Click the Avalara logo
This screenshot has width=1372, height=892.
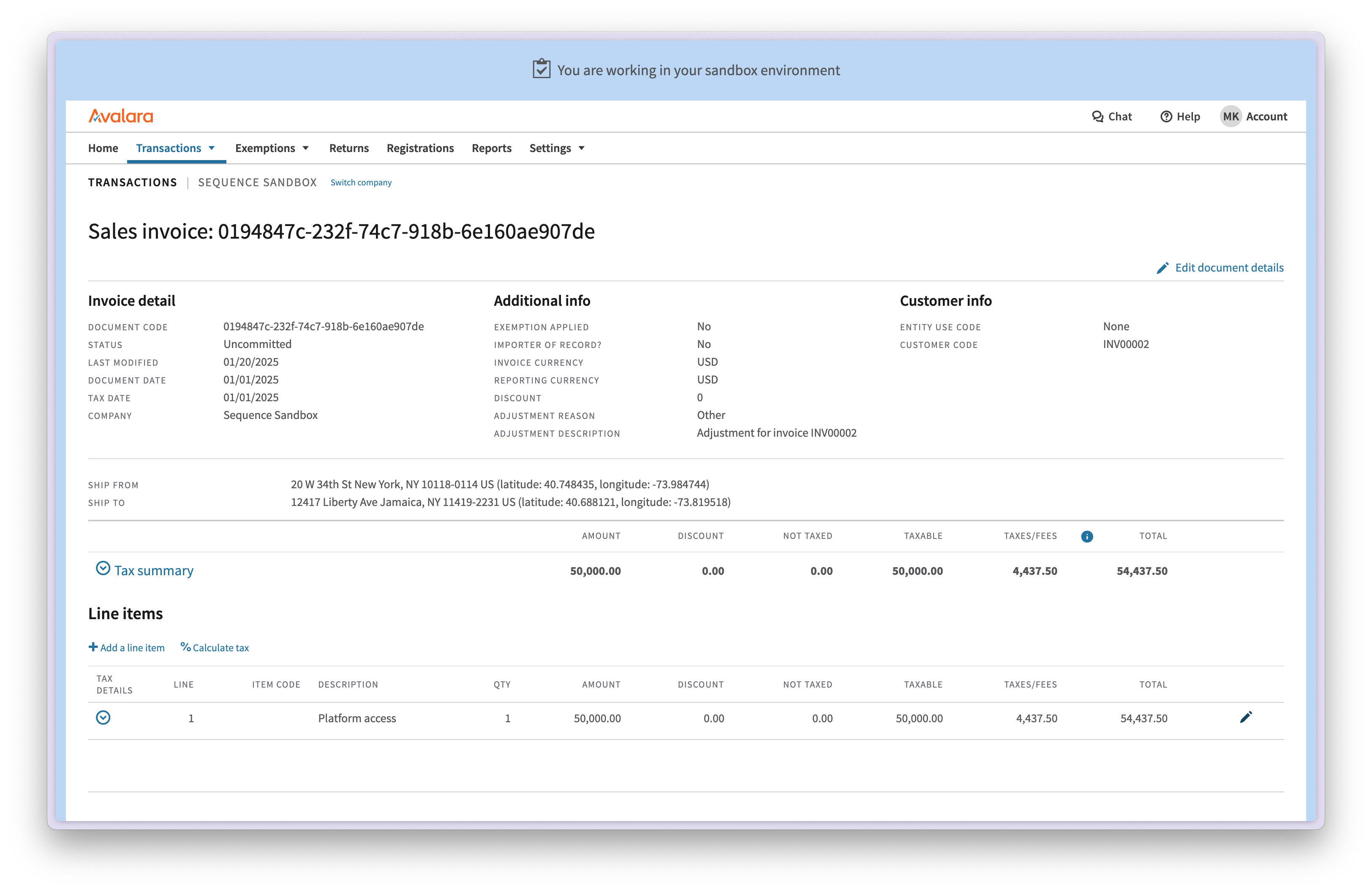click(120, 116)
